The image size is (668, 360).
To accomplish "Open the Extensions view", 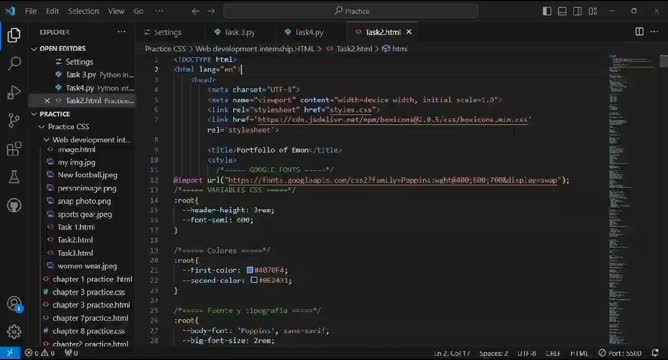I will [x=14, y=149].
